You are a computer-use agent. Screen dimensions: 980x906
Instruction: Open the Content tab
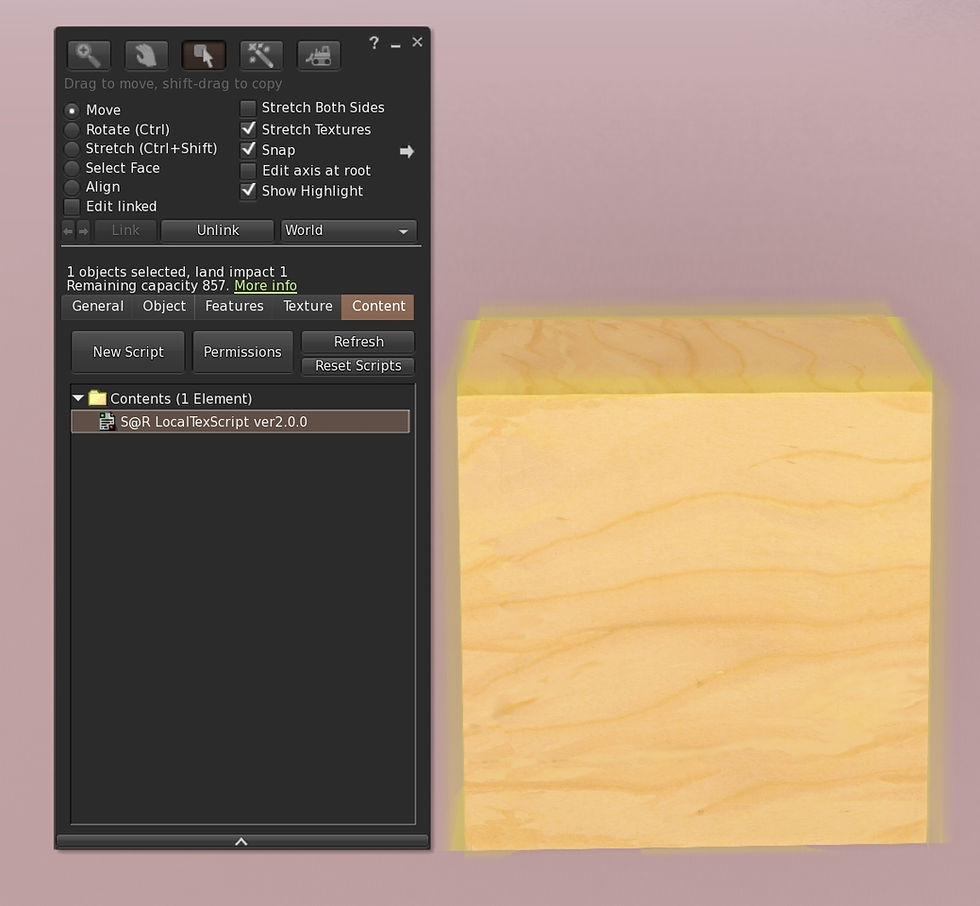[378, 306]
